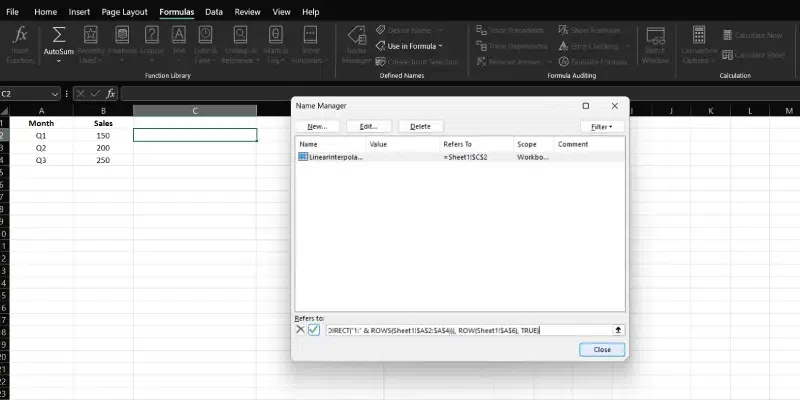The width and height of the screenshot is (800, 400).
Task: Click Trace Dependents
Action: click(x=512, y=46)
